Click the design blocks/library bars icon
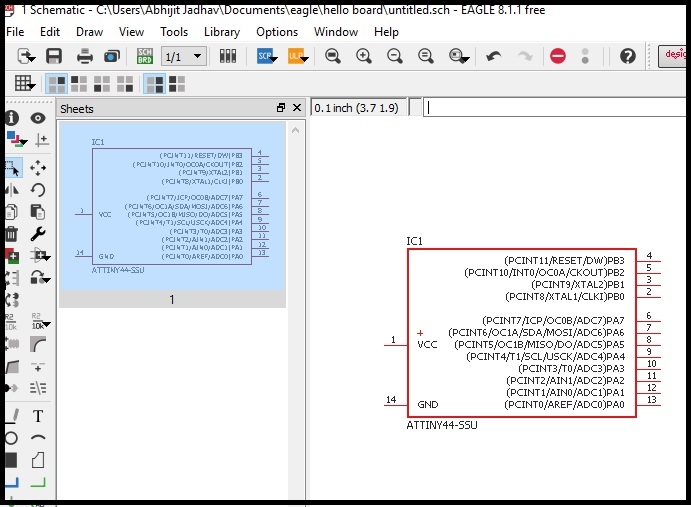691x507 pixels. pos(228,56)
